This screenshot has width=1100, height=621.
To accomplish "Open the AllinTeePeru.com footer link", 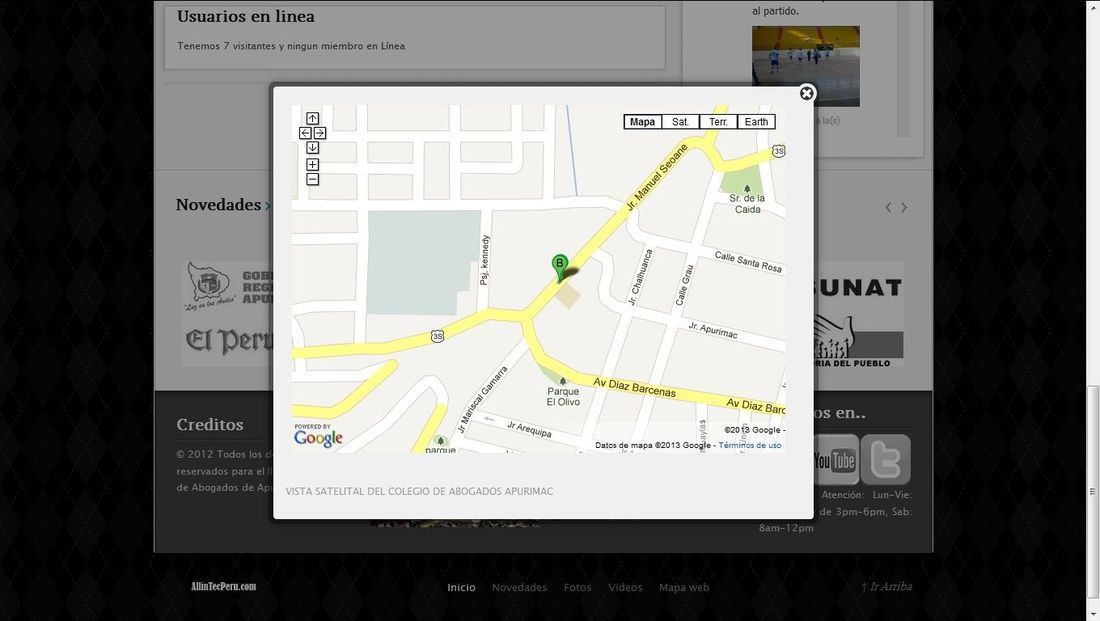I will pyautogui.click(x=224, y=586).
